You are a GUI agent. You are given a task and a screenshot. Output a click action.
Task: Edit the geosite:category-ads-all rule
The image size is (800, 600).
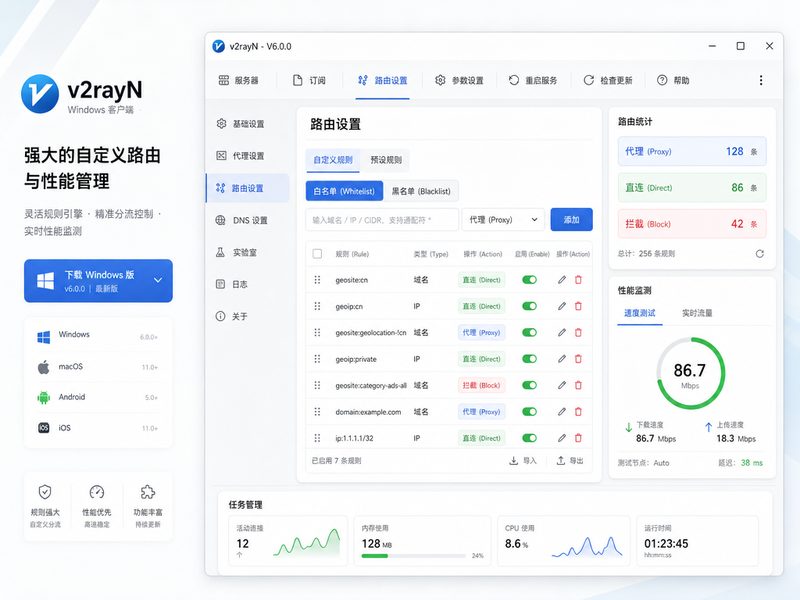point(562,385)
